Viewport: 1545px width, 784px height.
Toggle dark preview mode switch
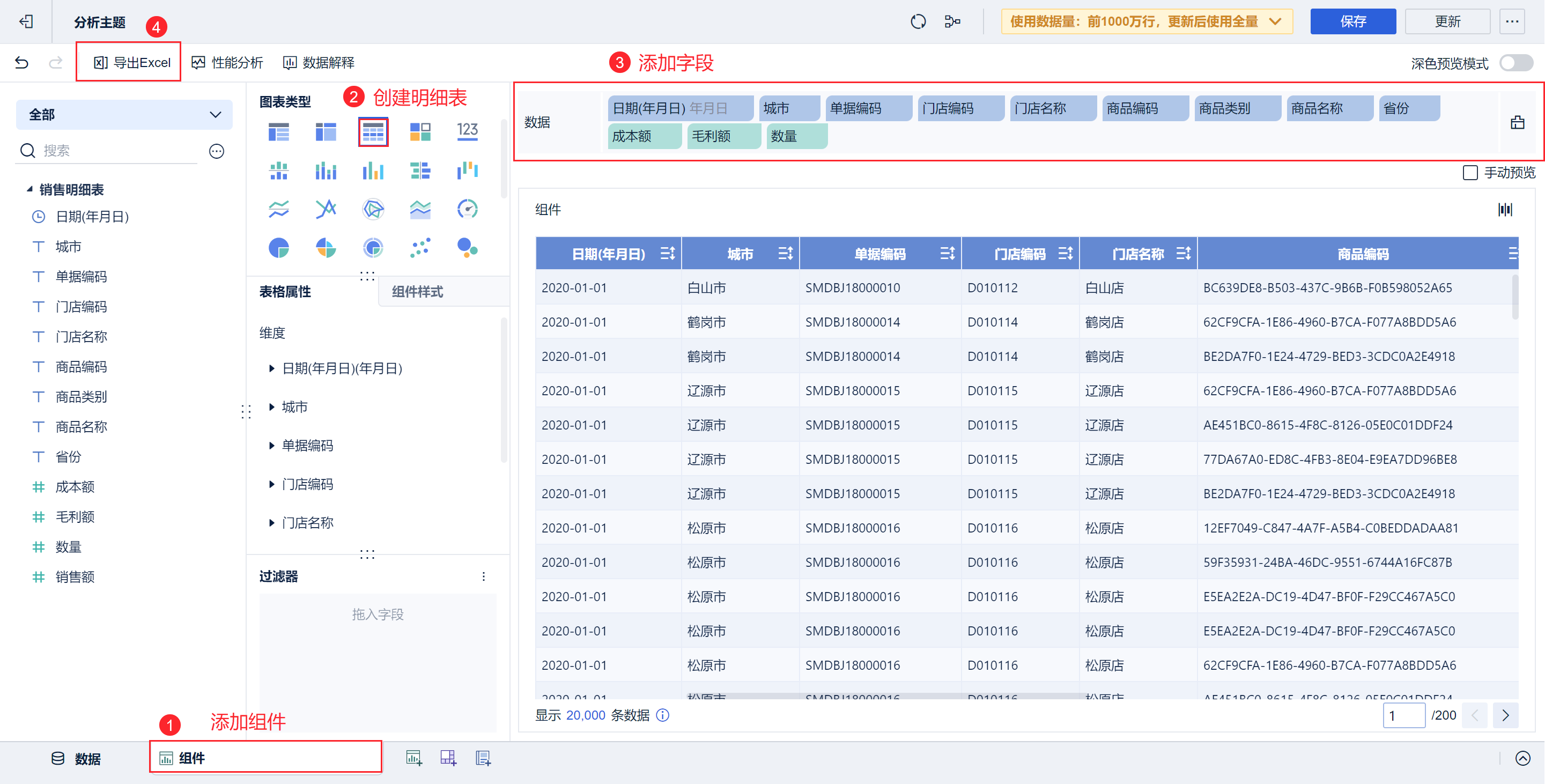click(x=1516, y=63)
